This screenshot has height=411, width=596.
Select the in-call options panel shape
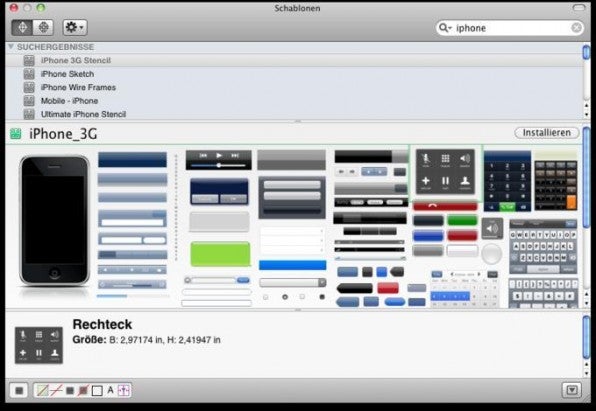pos(445,172)
